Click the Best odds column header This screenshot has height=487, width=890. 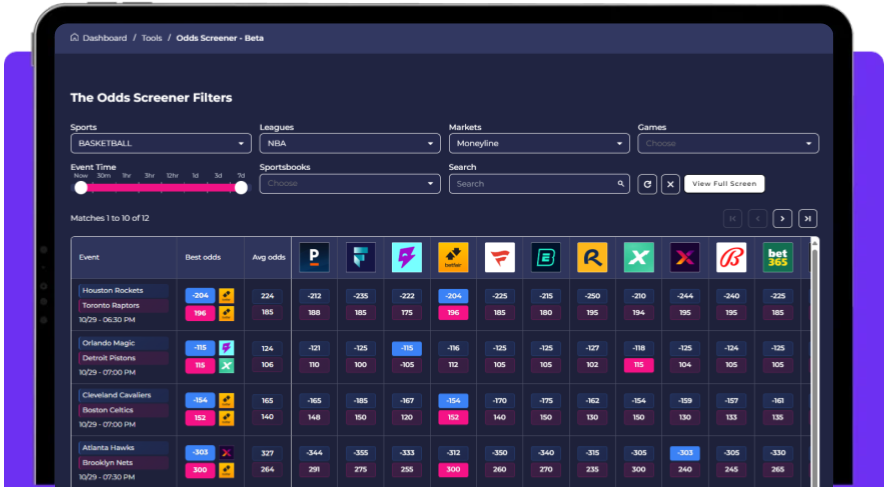click(203, 257)
